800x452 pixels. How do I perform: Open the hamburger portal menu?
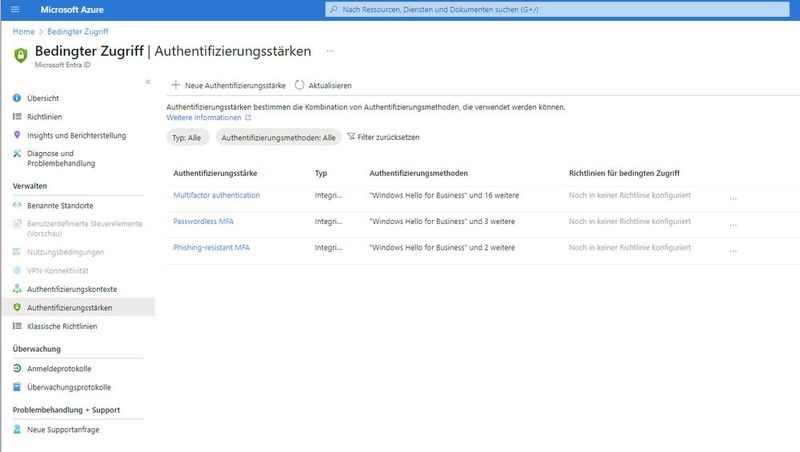15,9
